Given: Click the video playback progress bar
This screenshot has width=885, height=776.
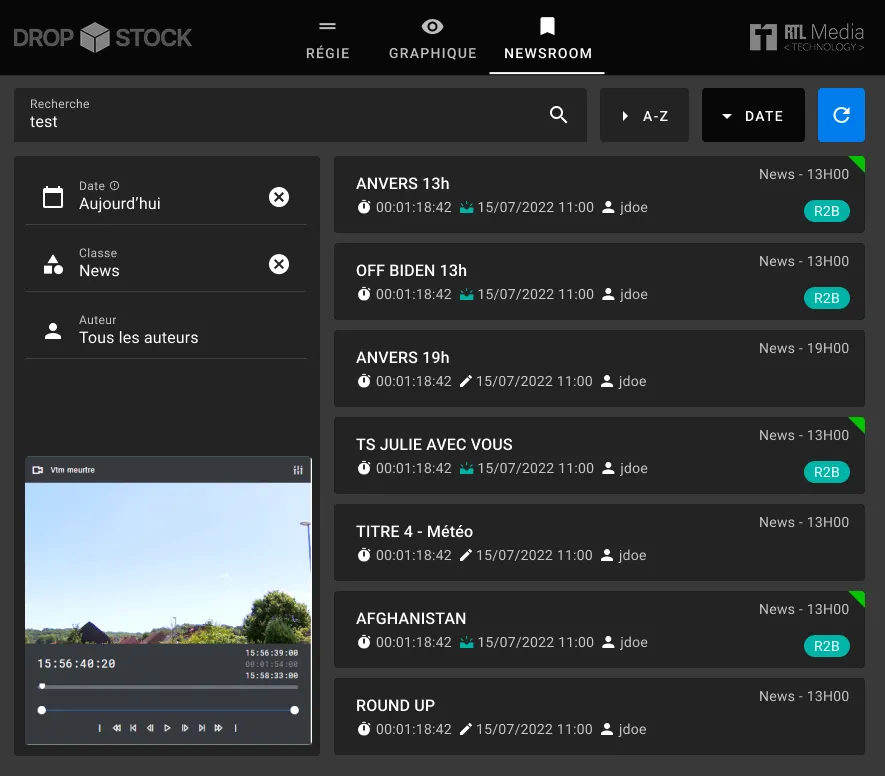Looking at the screenshot, I should point(168,687).
